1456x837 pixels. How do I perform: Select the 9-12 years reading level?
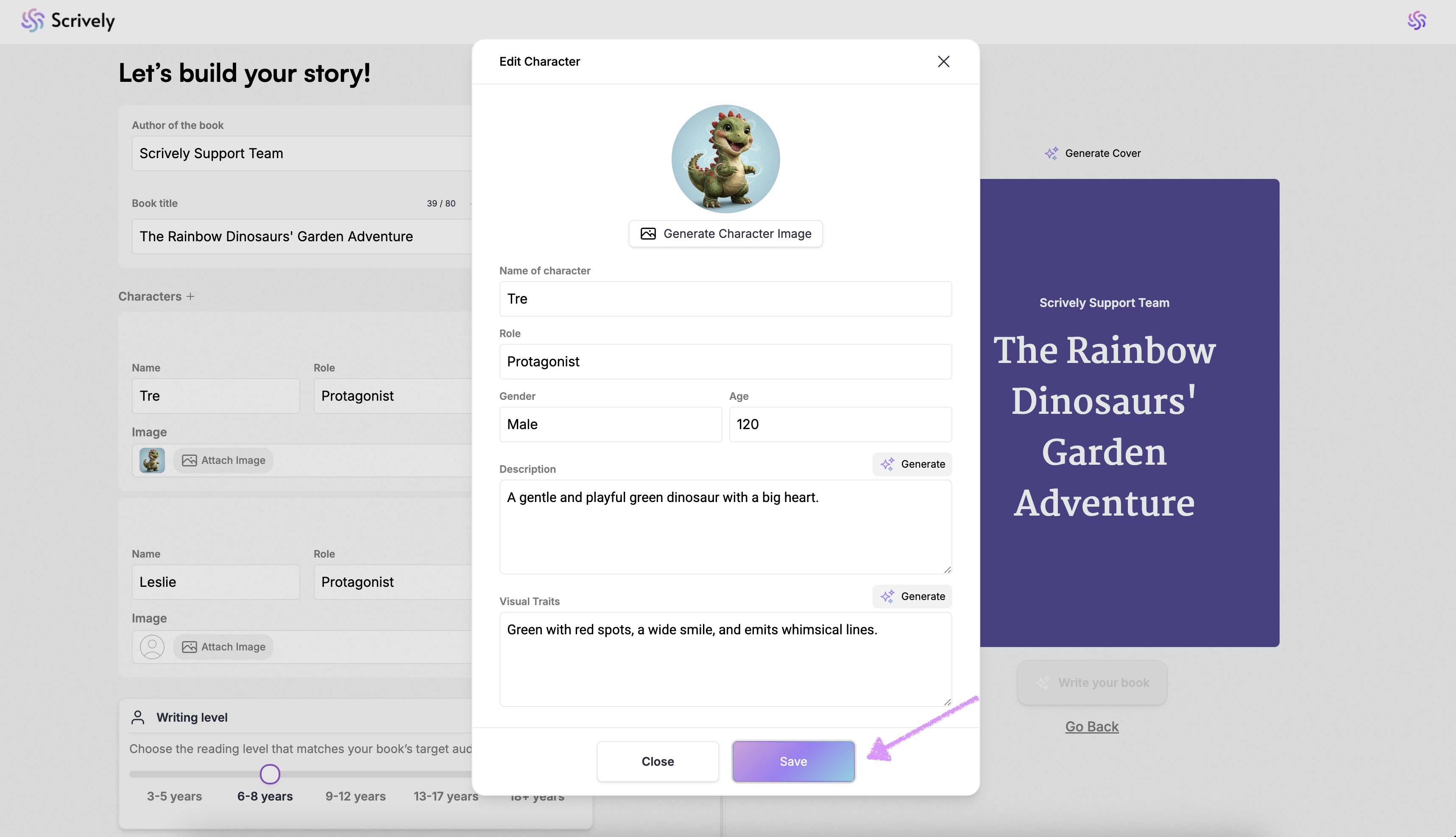point(355,796)
